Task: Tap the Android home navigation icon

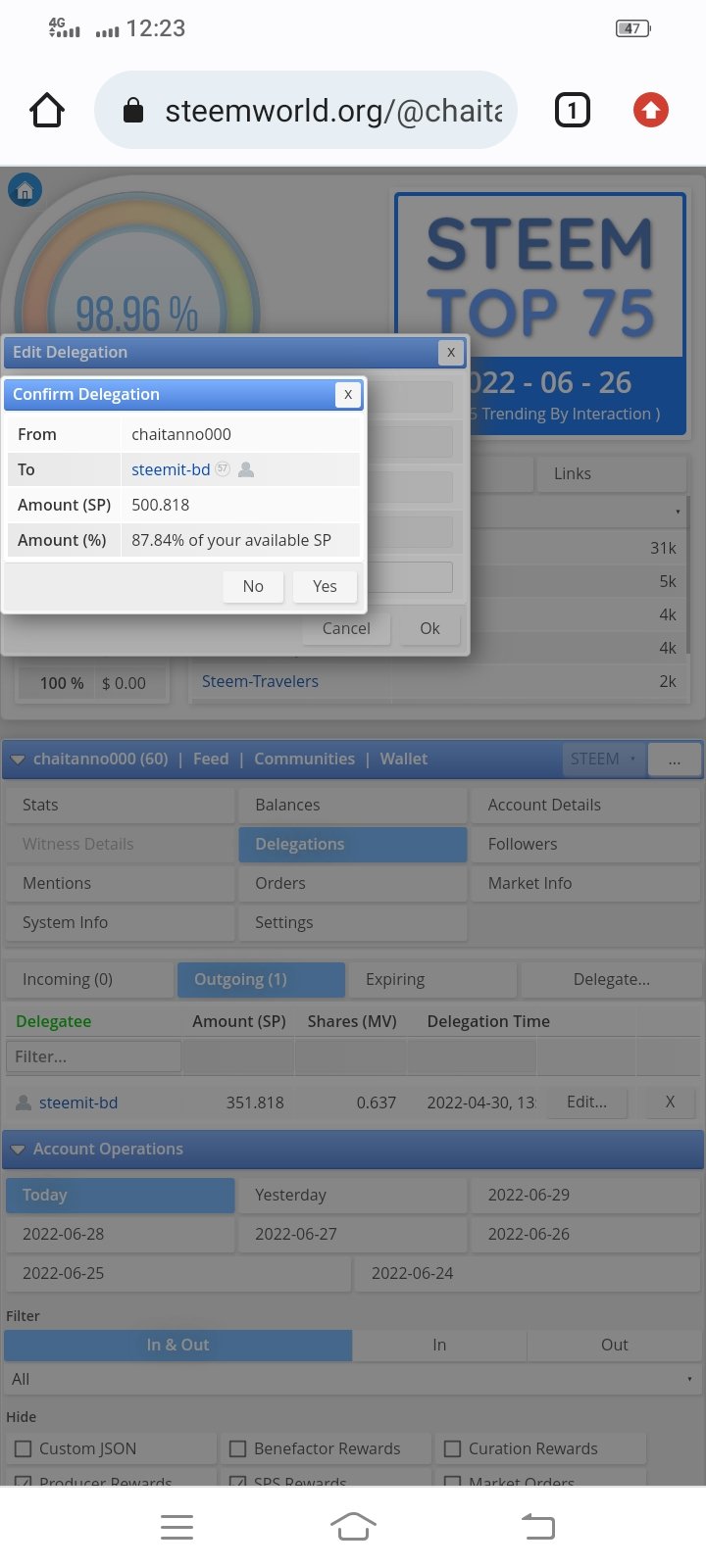Action: 353,1527
